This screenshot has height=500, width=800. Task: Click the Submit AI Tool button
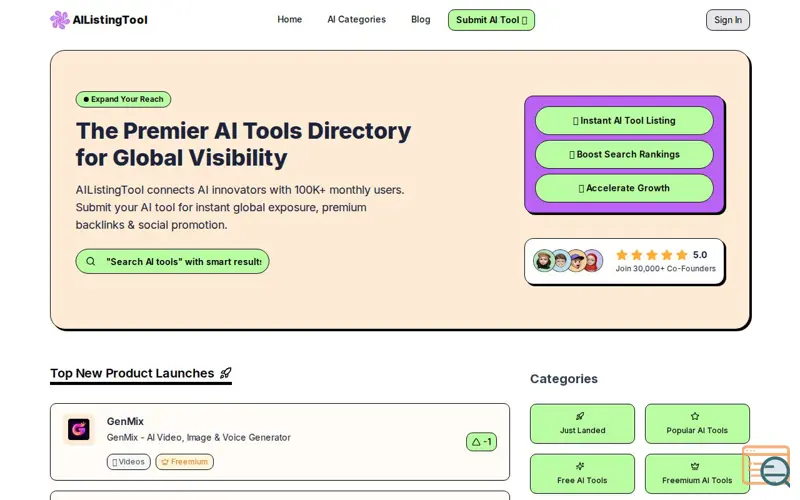pos(491,20)
